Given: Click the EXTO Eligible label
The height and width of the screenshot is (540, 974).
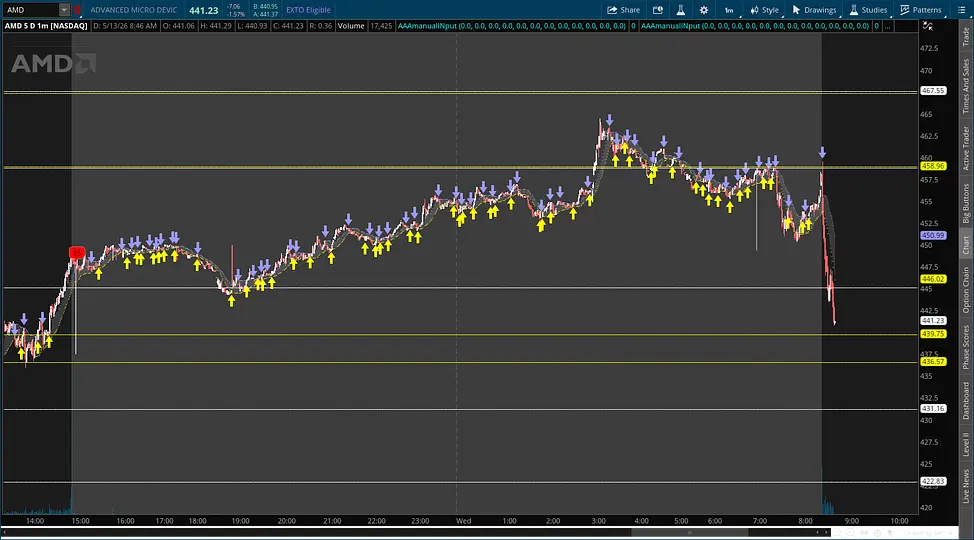Looking at the screenshot, I should [x=308, y=10].
